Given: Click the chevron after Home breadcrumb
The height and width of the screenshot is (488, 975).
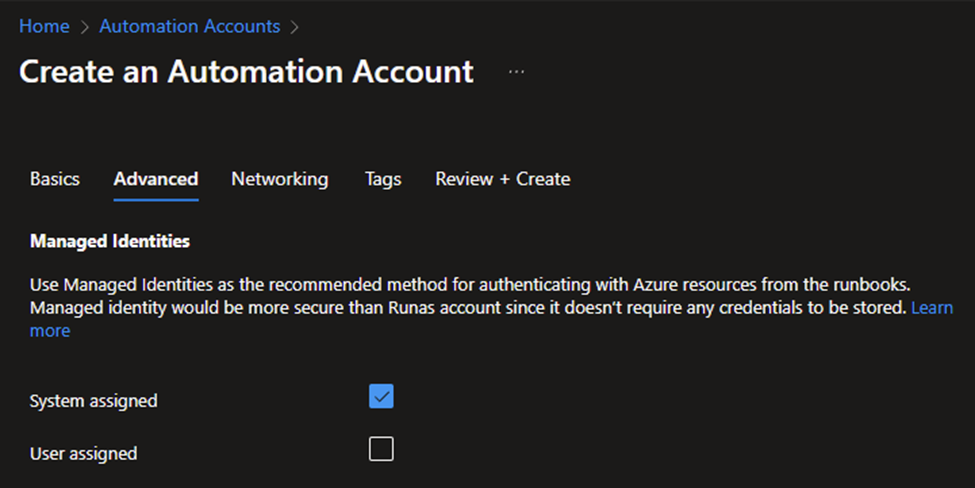Looking at the screenshot, I should 85,27.
